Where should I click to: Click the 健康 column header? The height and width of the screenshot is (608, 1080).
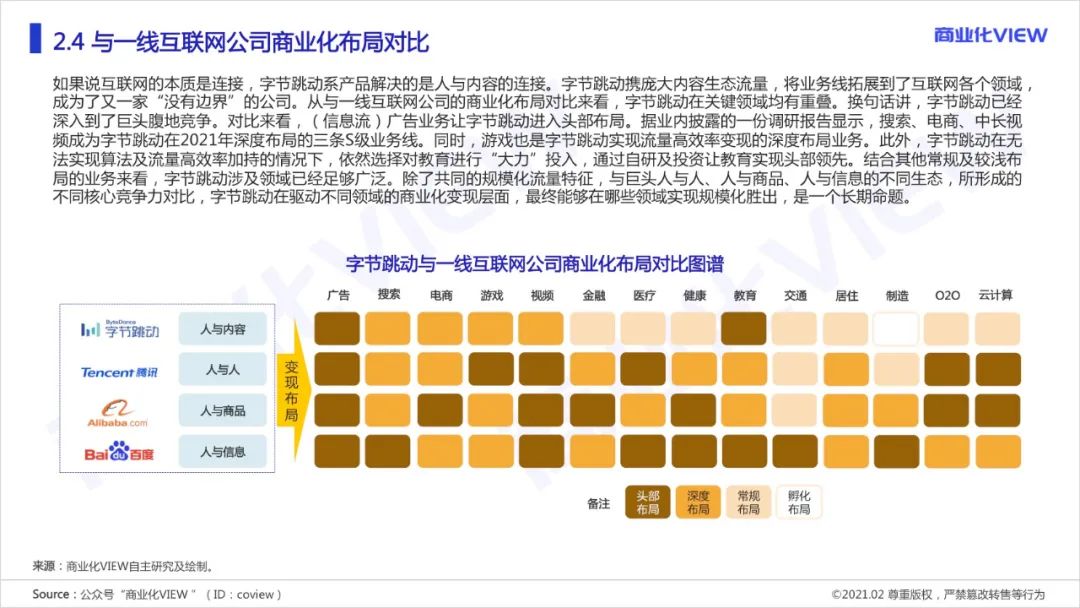(x=694, y=295)
